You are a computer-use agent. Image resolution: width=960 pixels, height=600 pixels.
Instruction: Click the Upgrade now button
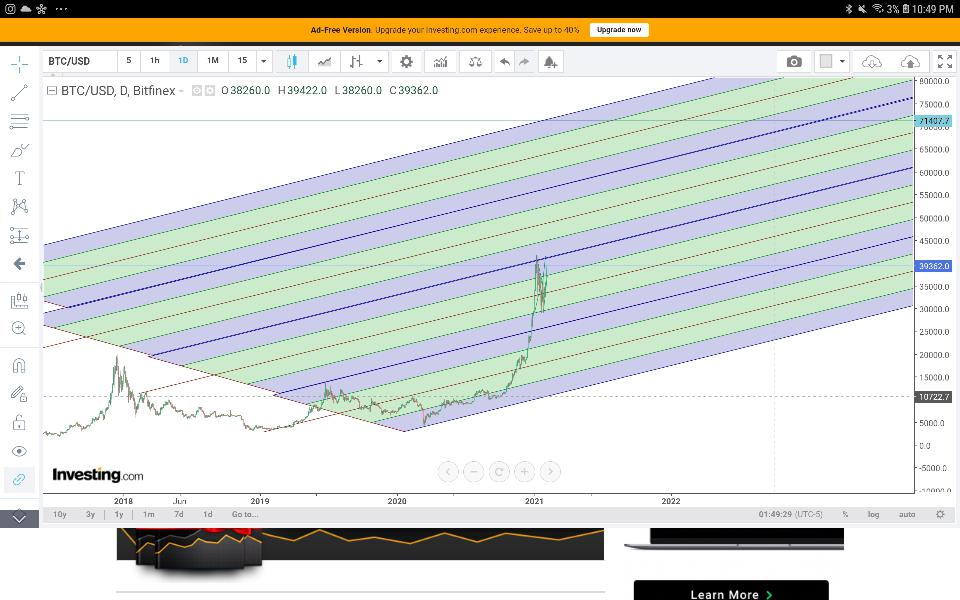619,30
